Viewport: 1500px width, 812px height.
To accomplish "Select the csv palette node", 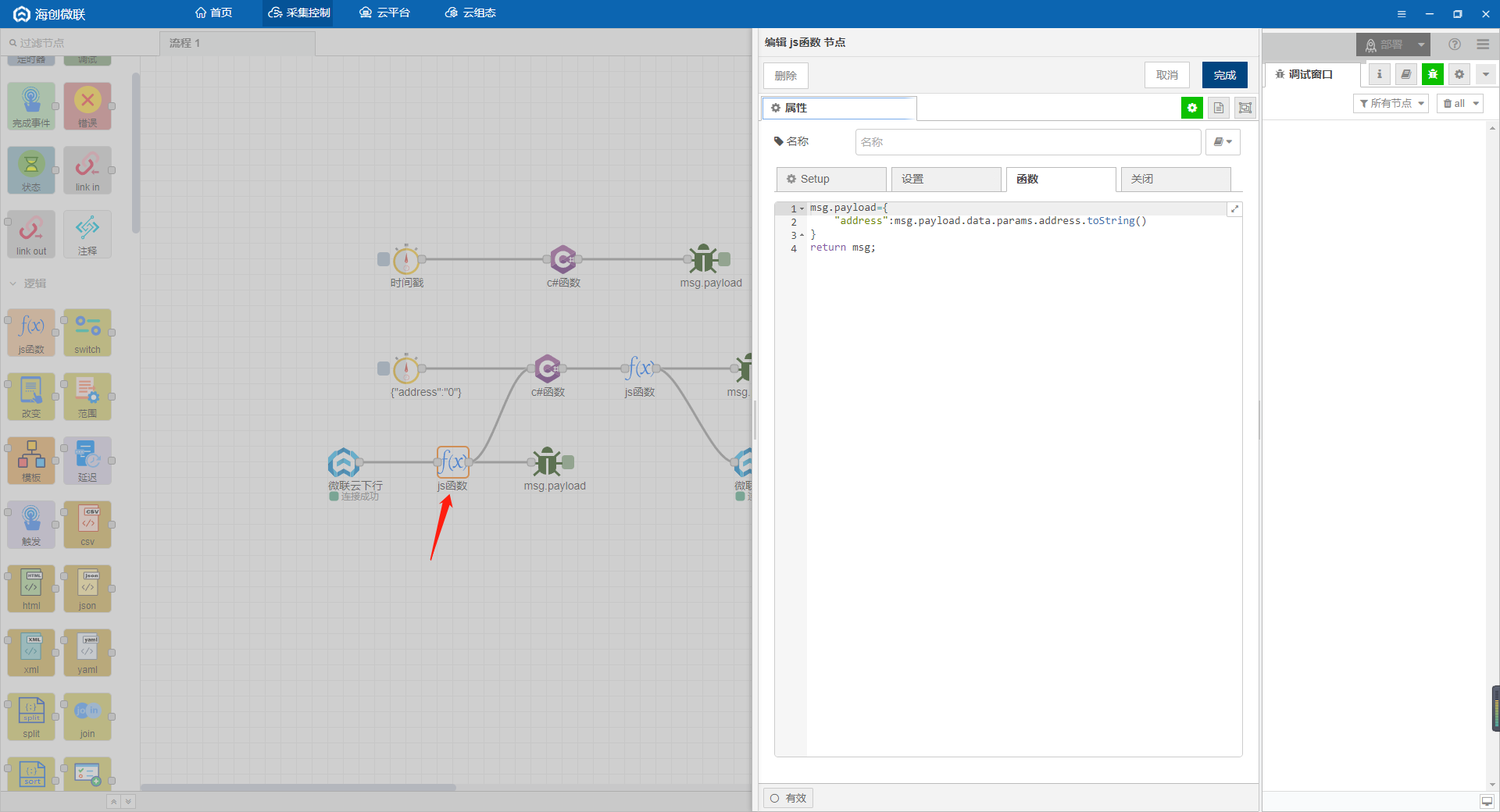I will coord(87,525).
